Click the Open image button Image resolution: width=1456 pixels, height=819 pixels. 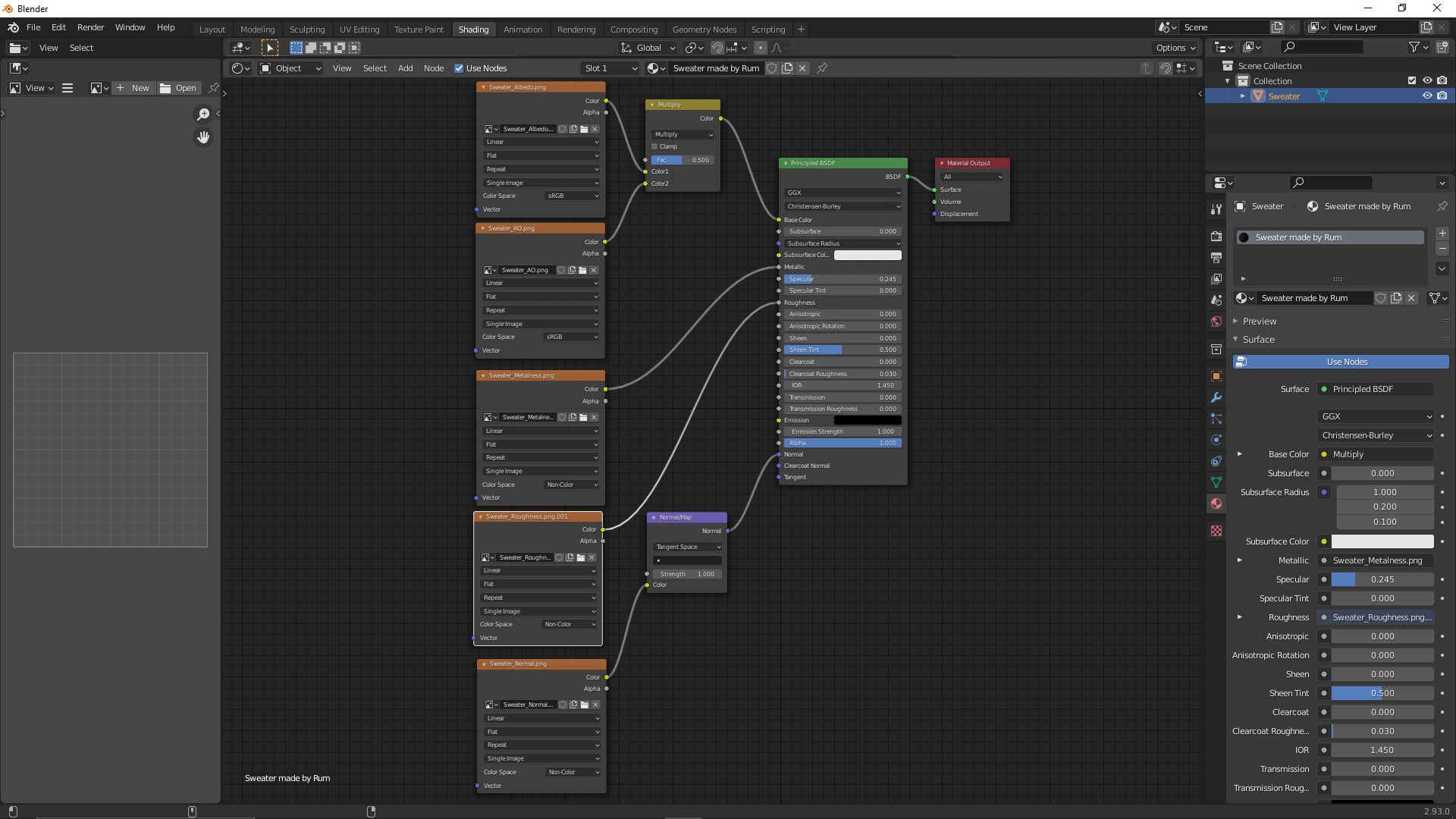point(178,88)
